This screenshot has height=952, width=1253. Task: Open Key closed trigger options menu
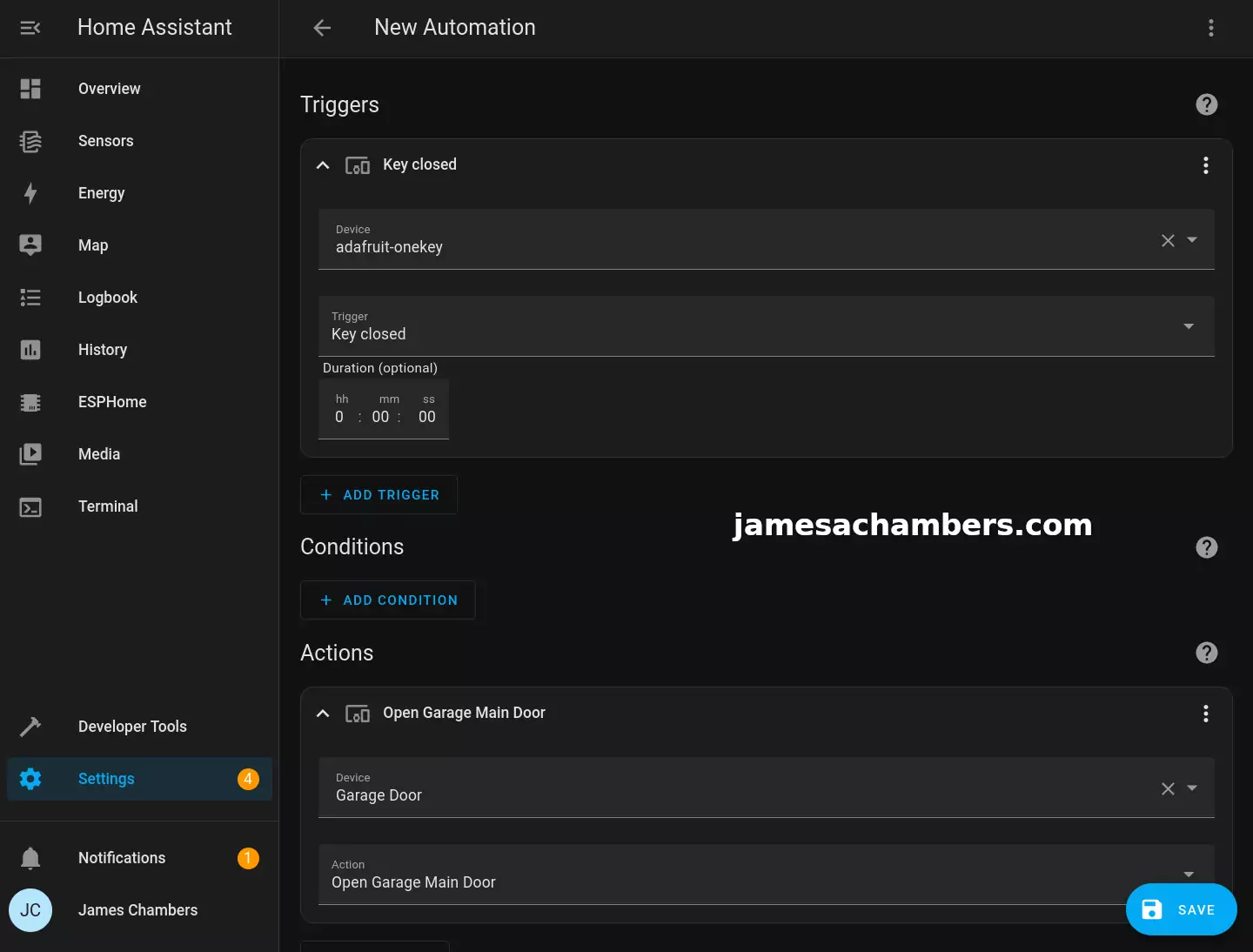click(x=1205, y=165)
